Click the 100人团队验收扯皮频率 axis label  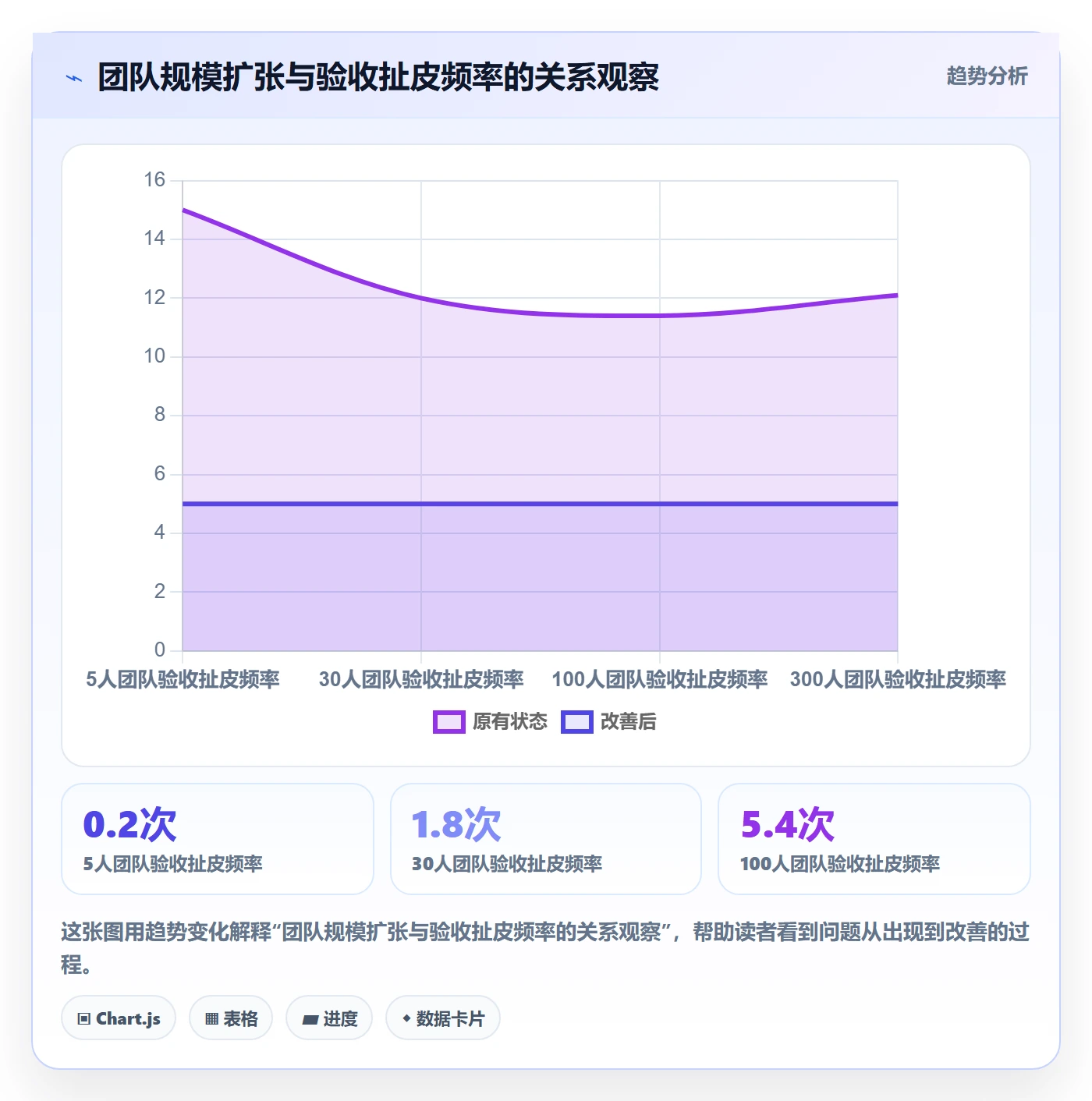[x=660, y=679]
